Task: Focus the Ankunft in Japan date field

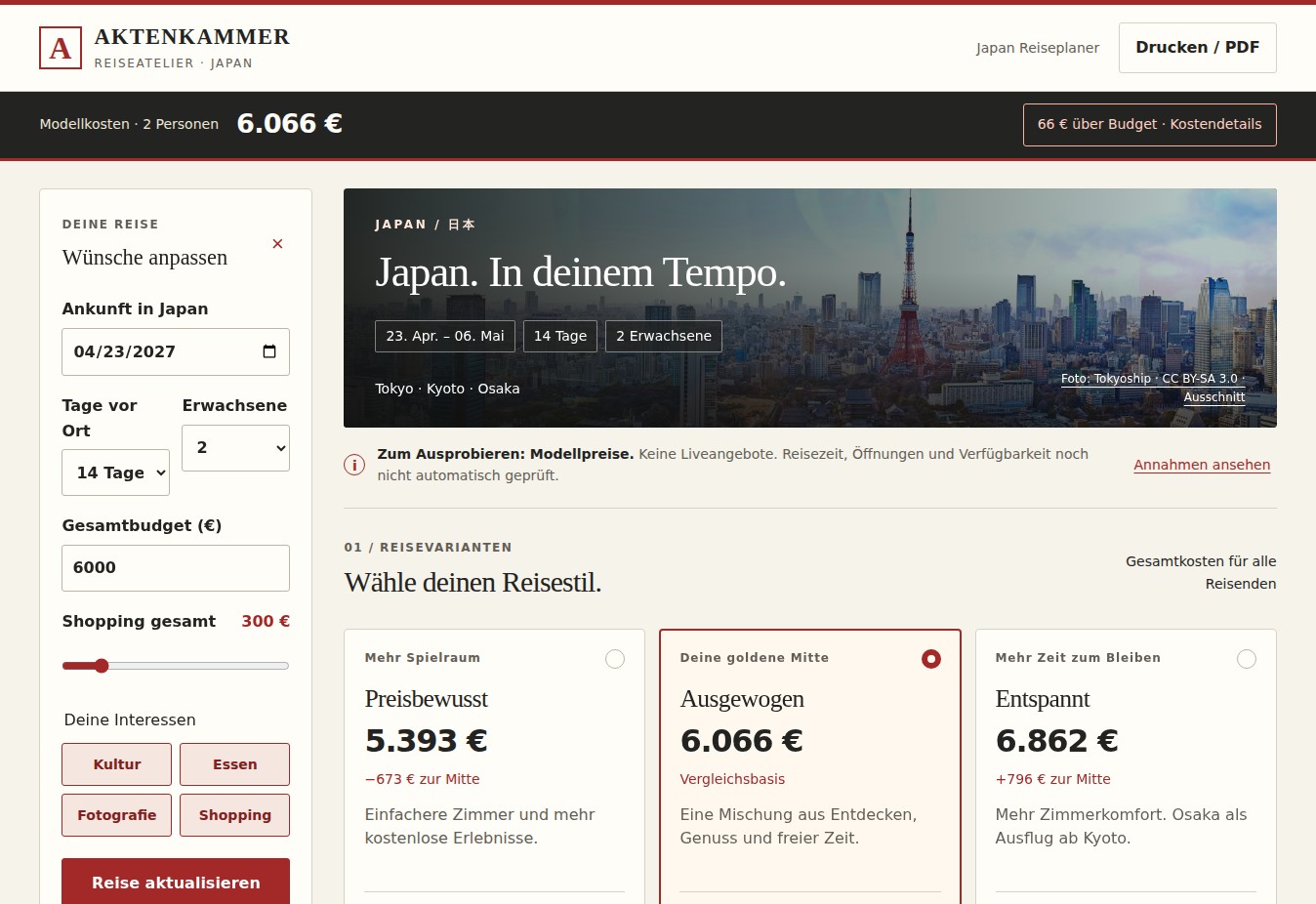Action: [x=176, y=352]
